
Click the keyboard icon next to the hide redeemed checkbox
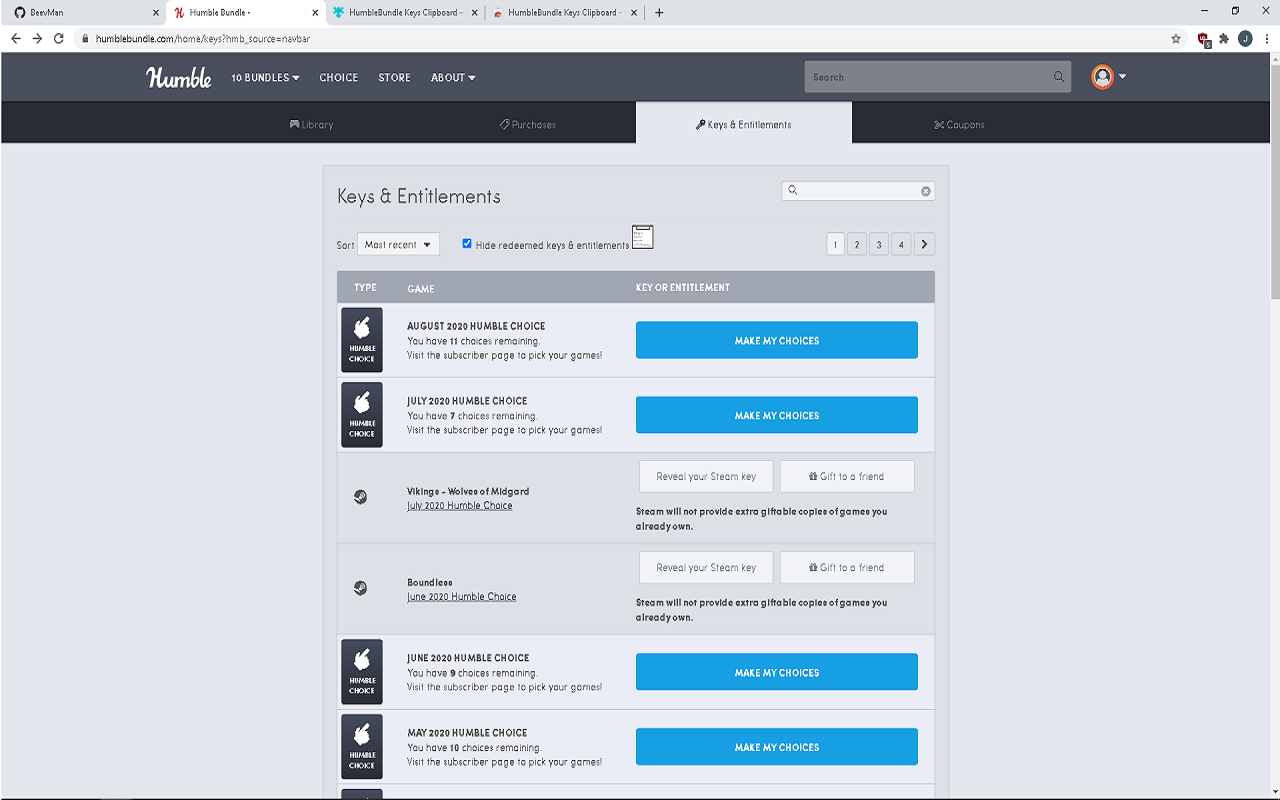coord(642,237)
